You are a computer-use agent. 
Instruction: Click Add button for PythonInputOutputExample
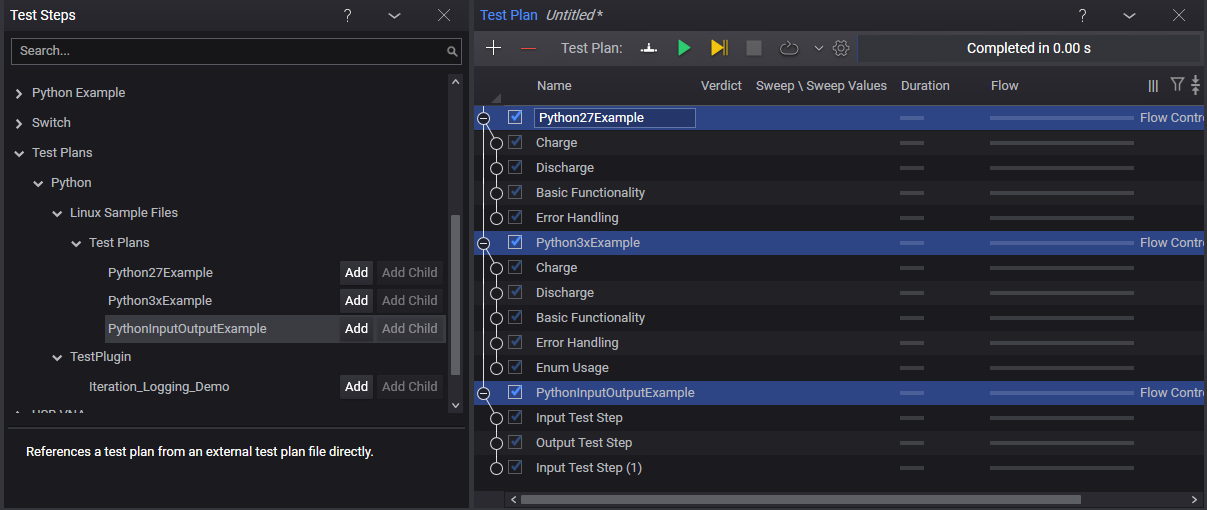tap(357, 328)
